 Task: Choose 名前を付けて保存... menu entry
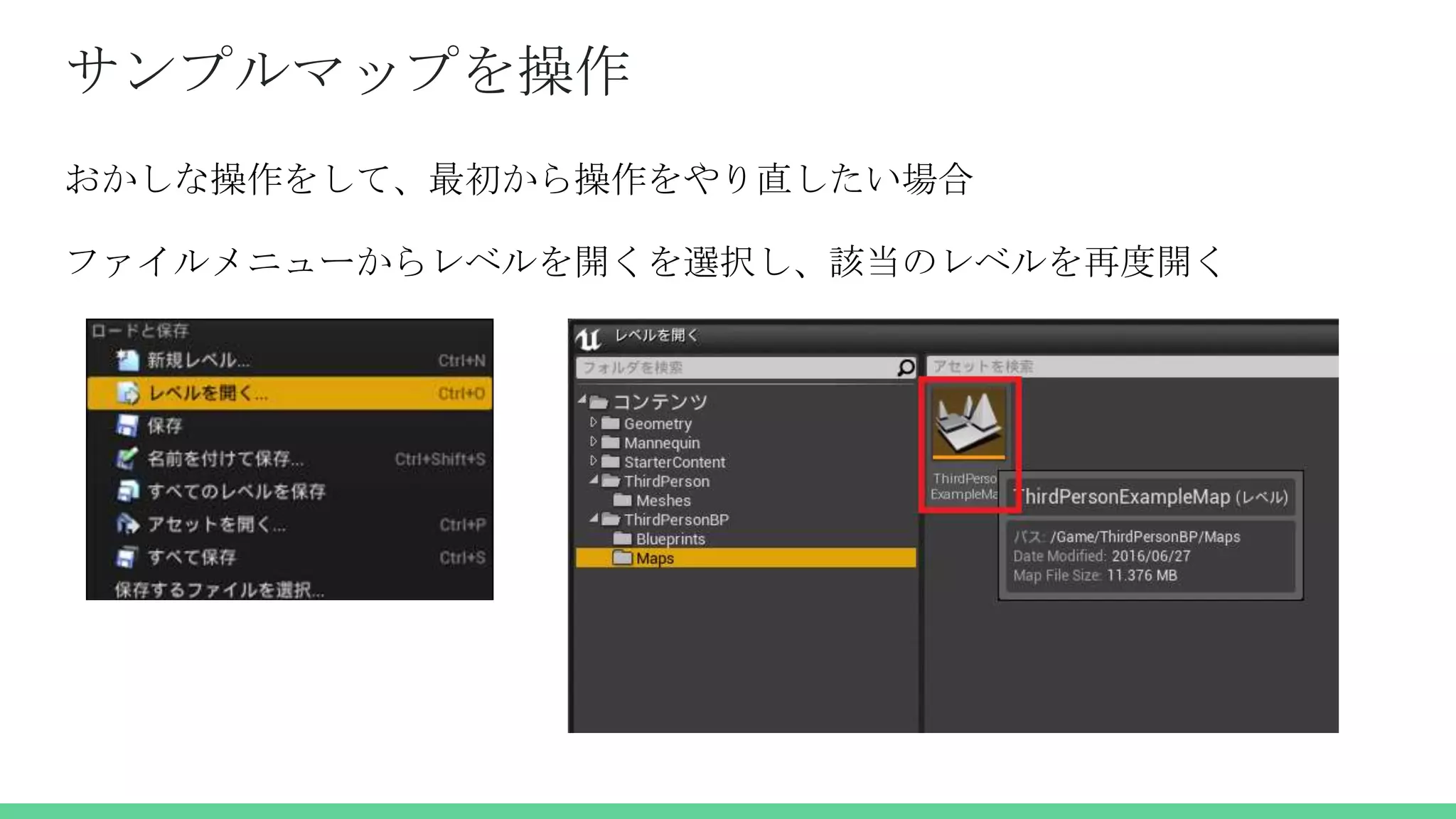tap(289, 459)
